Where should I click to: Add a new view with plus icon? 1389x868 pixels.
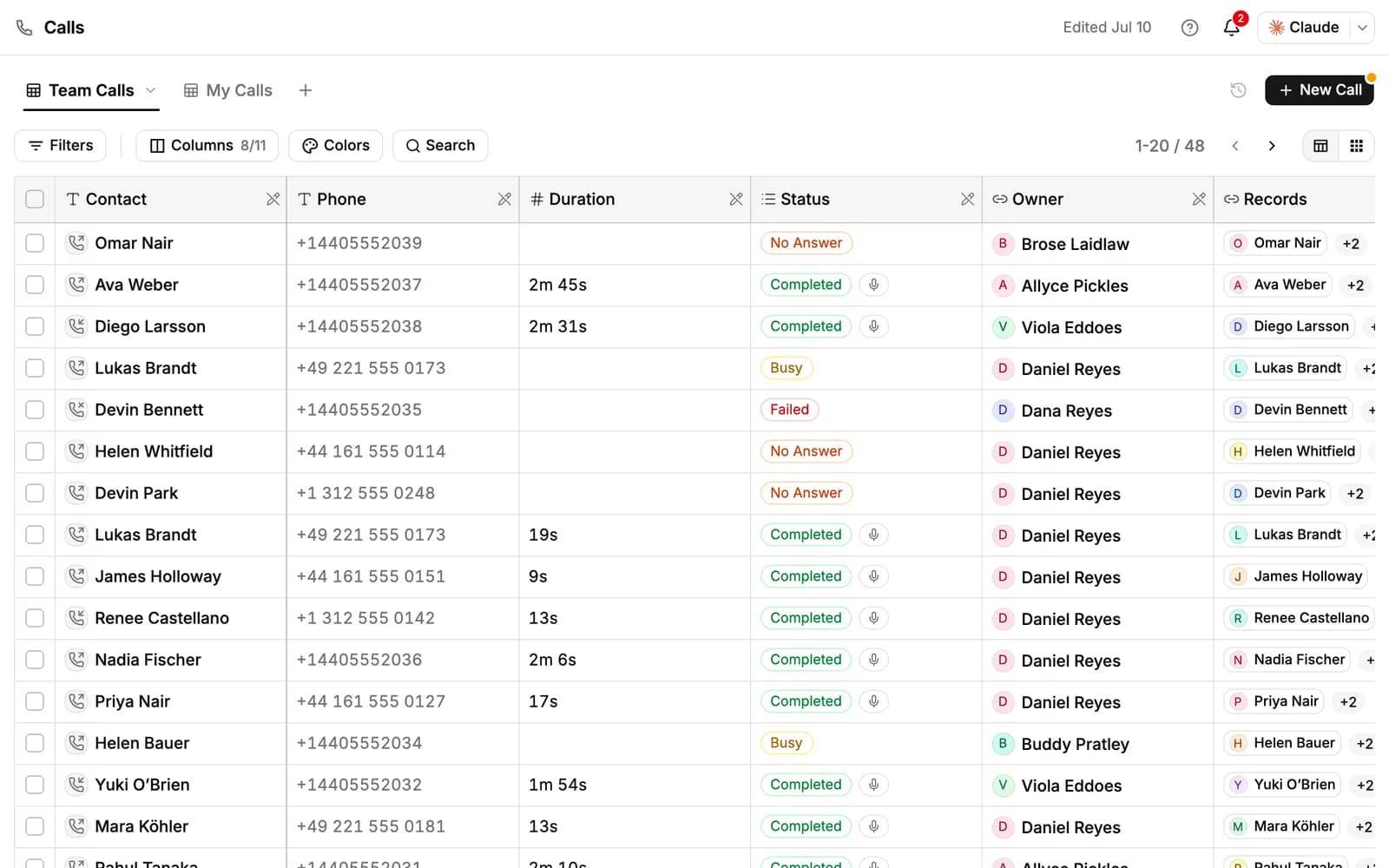305,90
